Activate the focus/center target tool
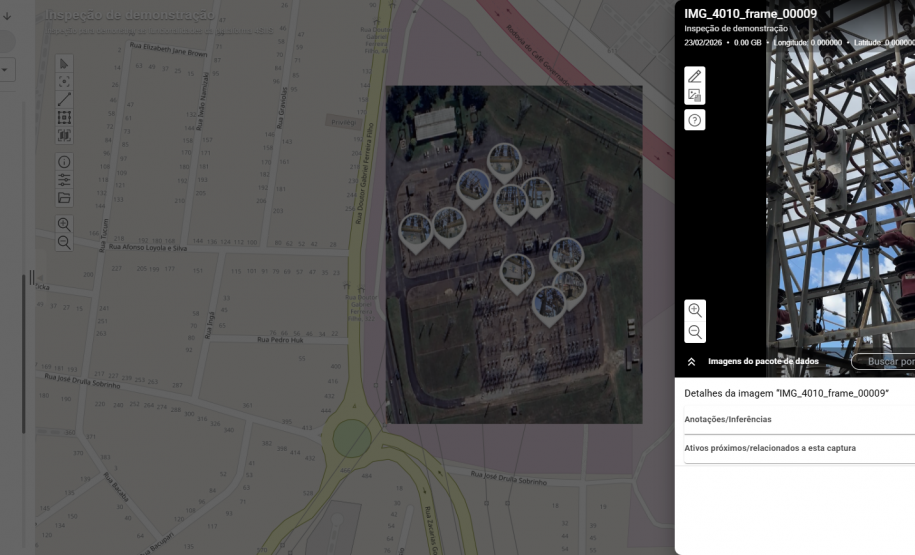The image size is (915, 555). (64, 81)
